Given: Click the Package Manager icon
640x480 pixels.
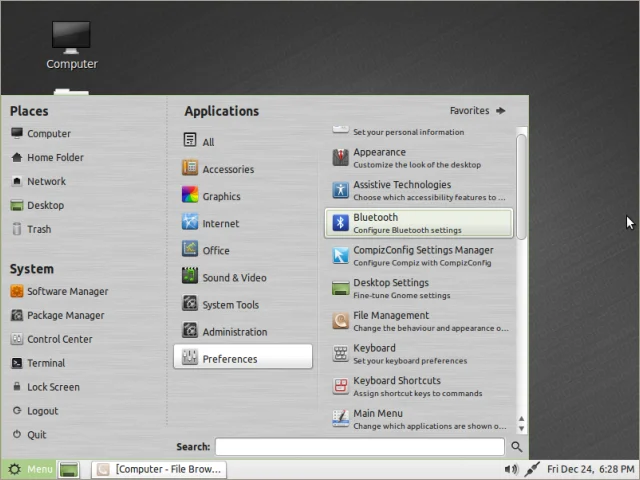Looking at the screenshot, I should coord(17,315).
